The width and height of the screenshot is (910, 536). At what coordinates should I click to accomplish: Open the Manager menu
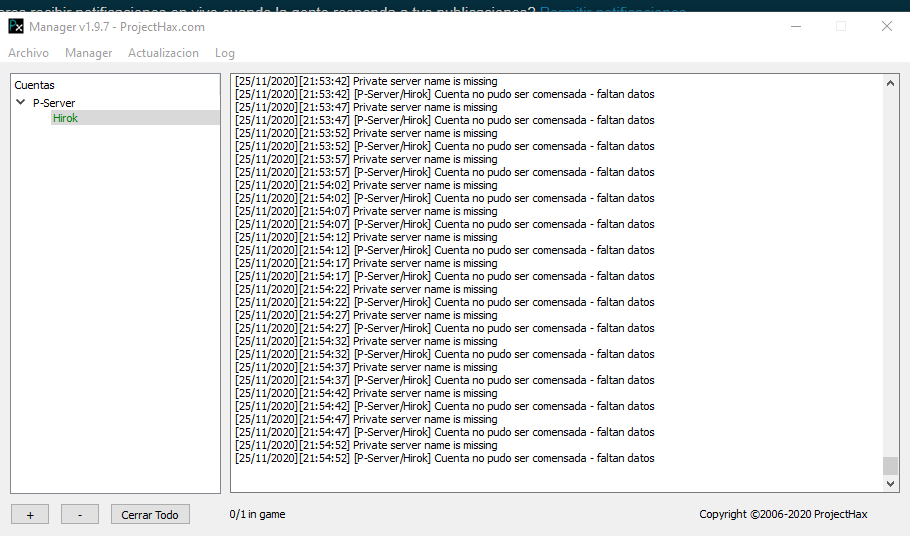88,53
